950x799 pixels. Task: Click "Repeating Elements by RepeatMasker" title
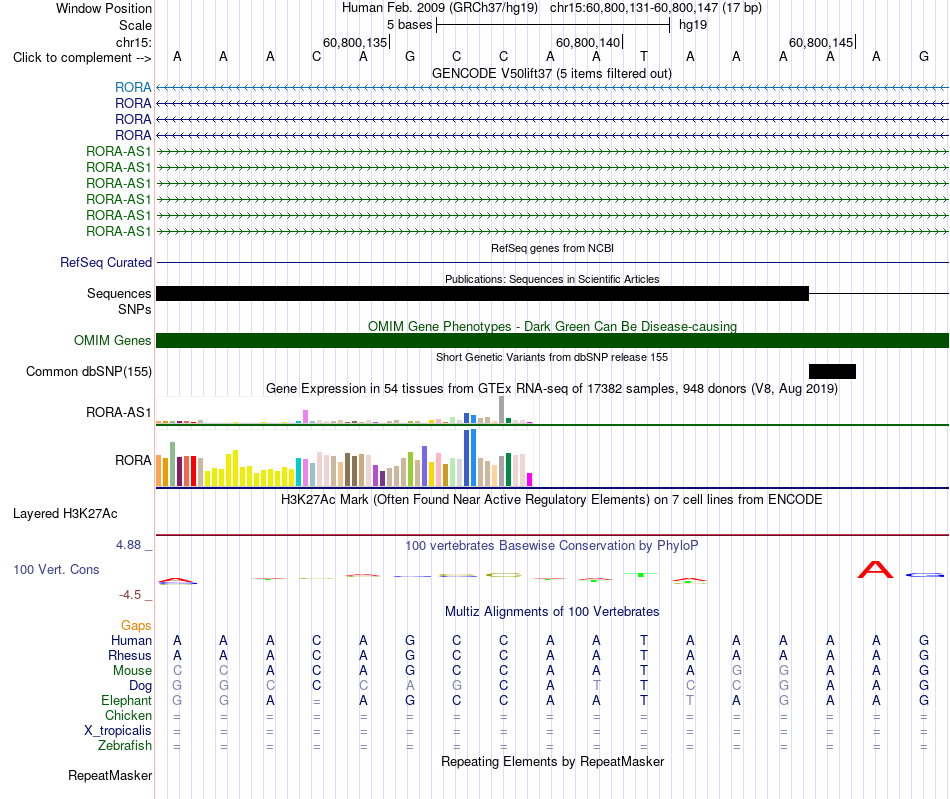coord(553,761)
